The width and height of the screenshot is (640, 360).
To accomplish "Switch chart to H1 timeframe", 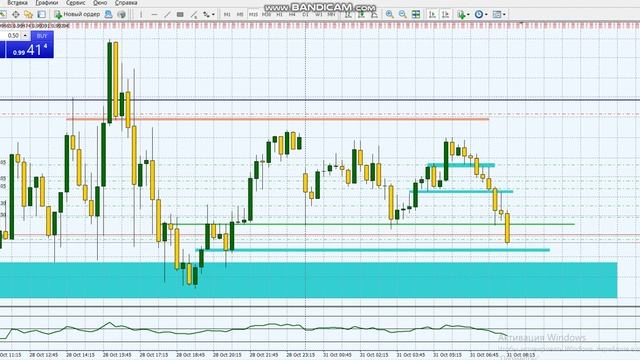I will pos(280,15).
